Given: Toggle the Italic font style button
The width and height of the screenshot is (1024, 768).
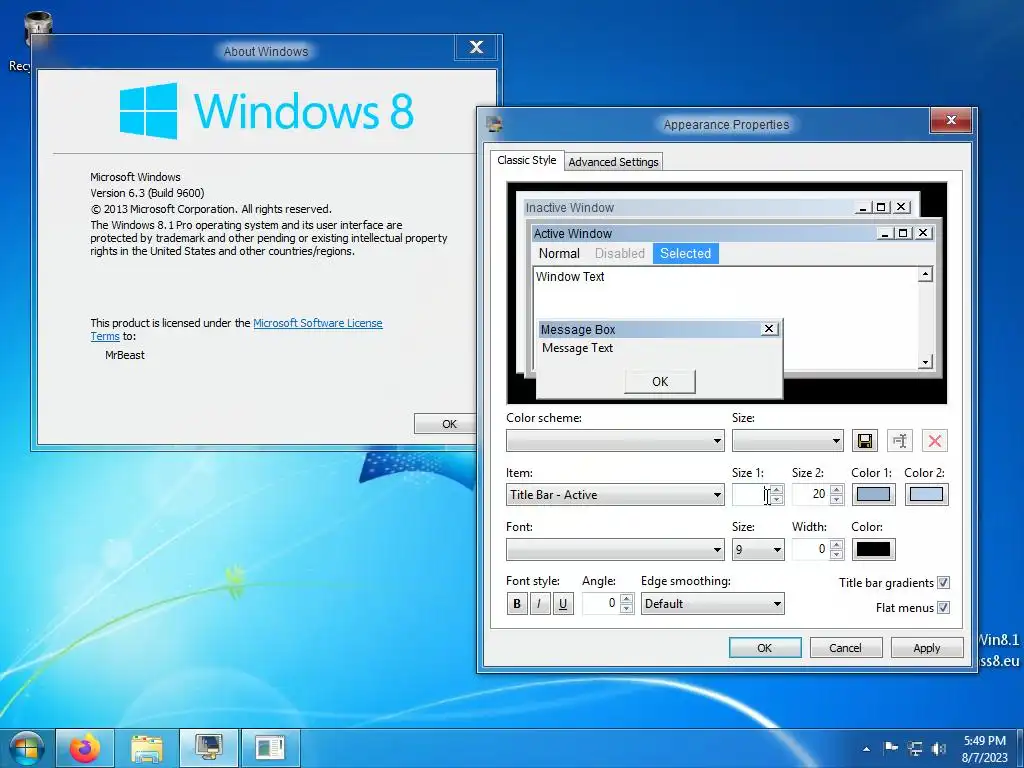Looking at the screenshot, I should pos(539,603).
